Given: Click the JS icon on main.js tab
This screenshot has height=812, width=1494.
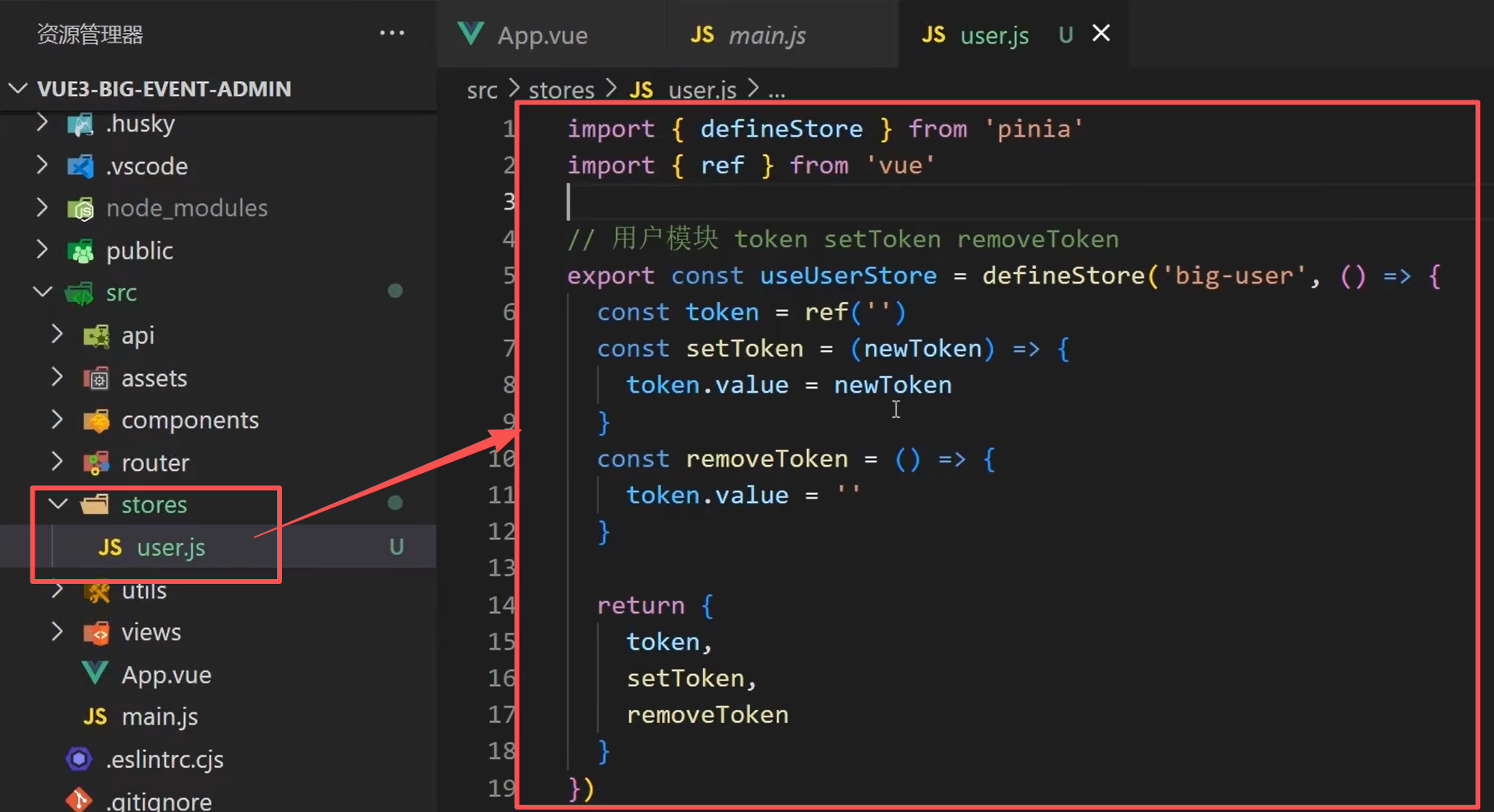Looking at the screenshot, I should coord(702,35).
